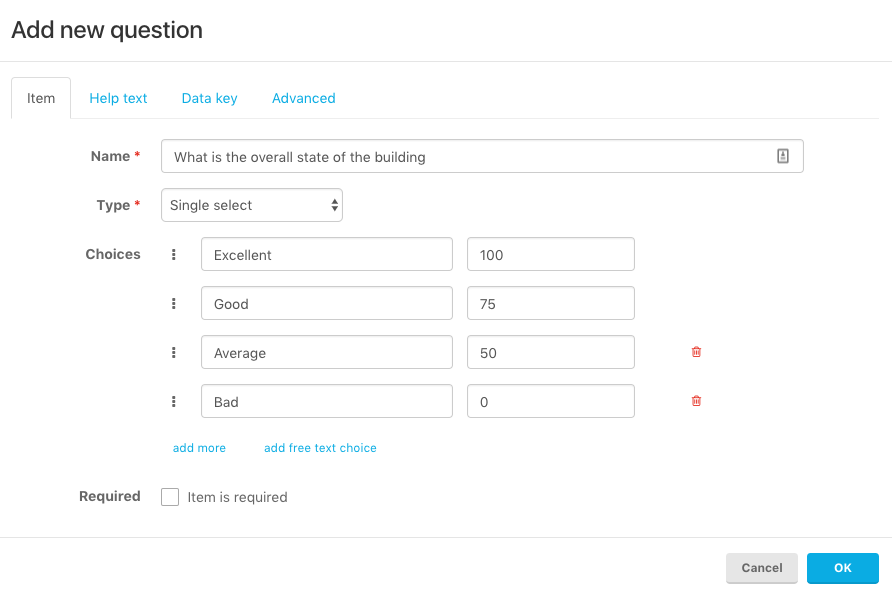Delete the Average choice with trash icon
This screenshot has width=892, height=595.
point(696,352)
